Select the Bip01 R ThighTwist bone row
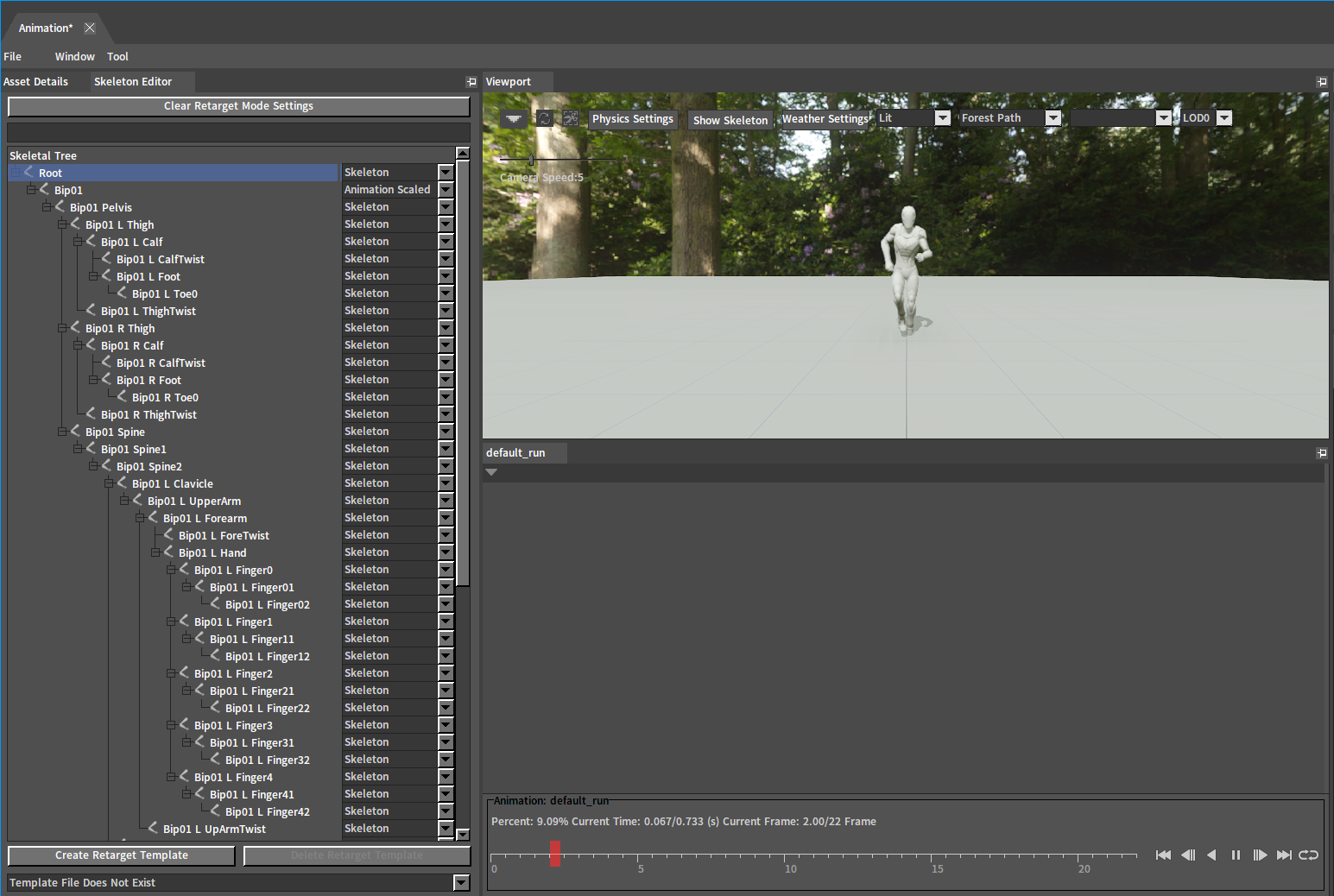 coord(149,414)
